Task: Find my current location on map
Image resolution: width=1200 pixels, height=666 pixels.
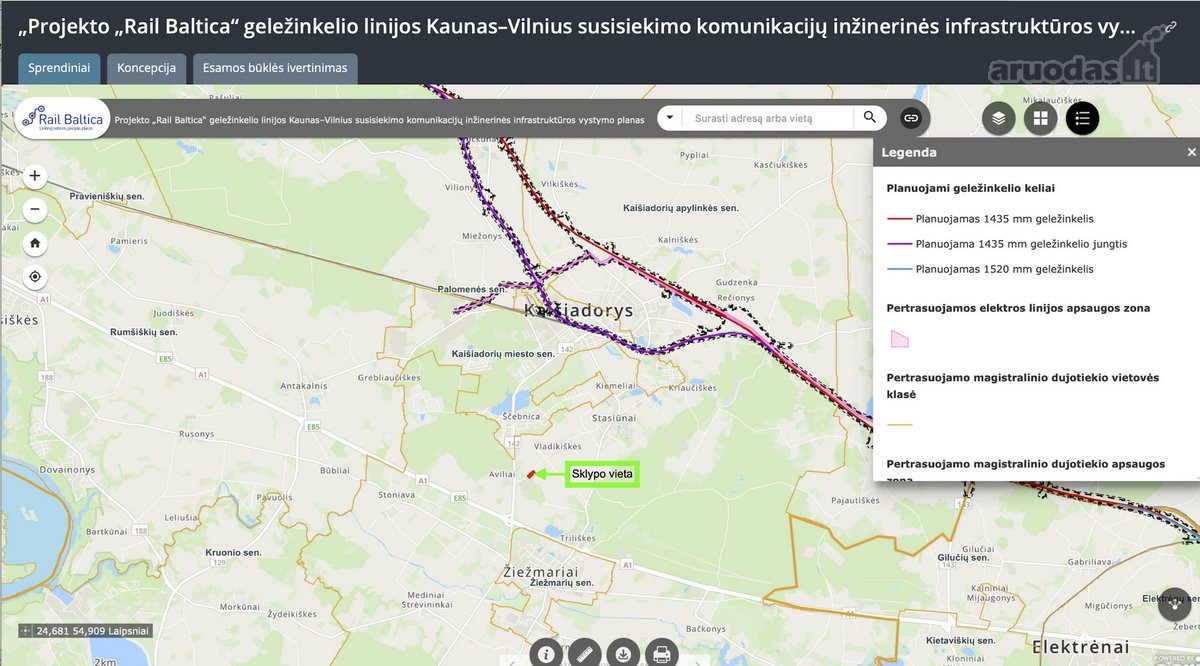Action: [35, 277]
